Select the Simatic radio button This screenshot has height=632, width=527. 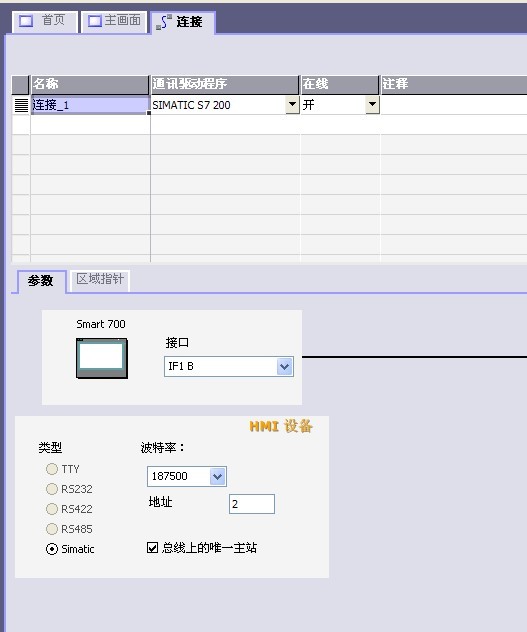coord(52,549)
